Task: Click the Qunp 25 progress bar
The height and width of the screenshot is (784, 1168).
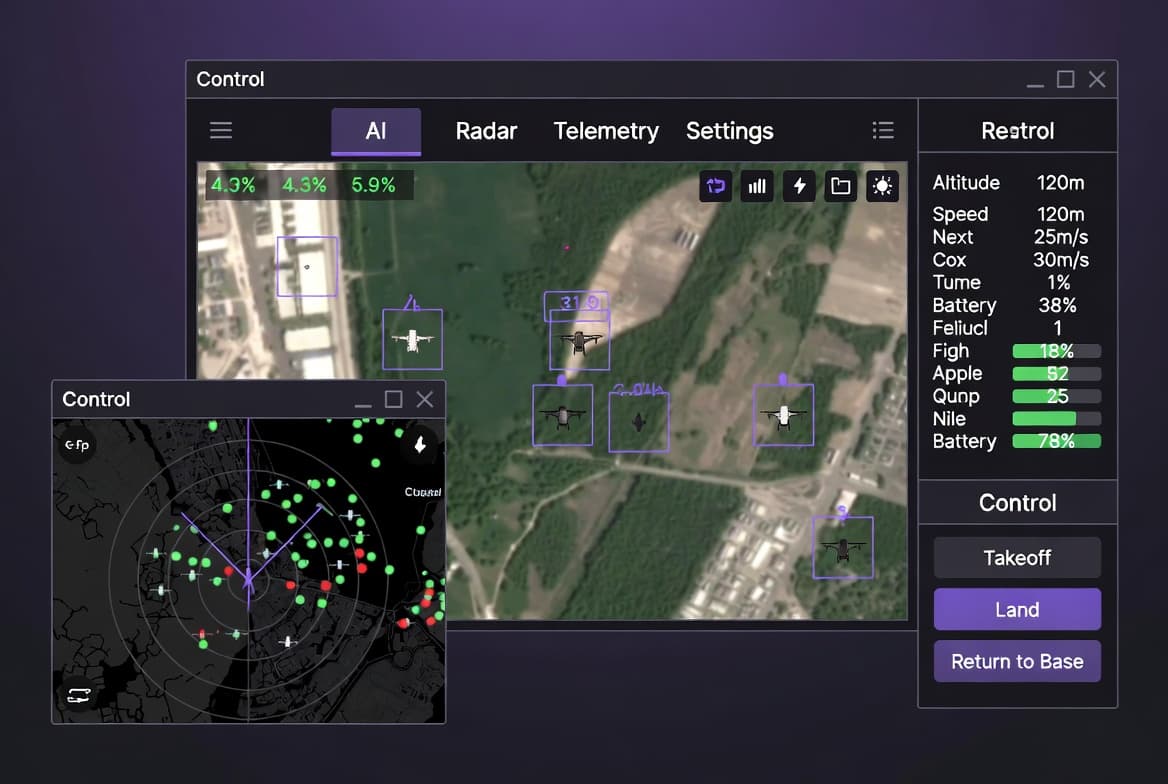Action: [1056, 396]
